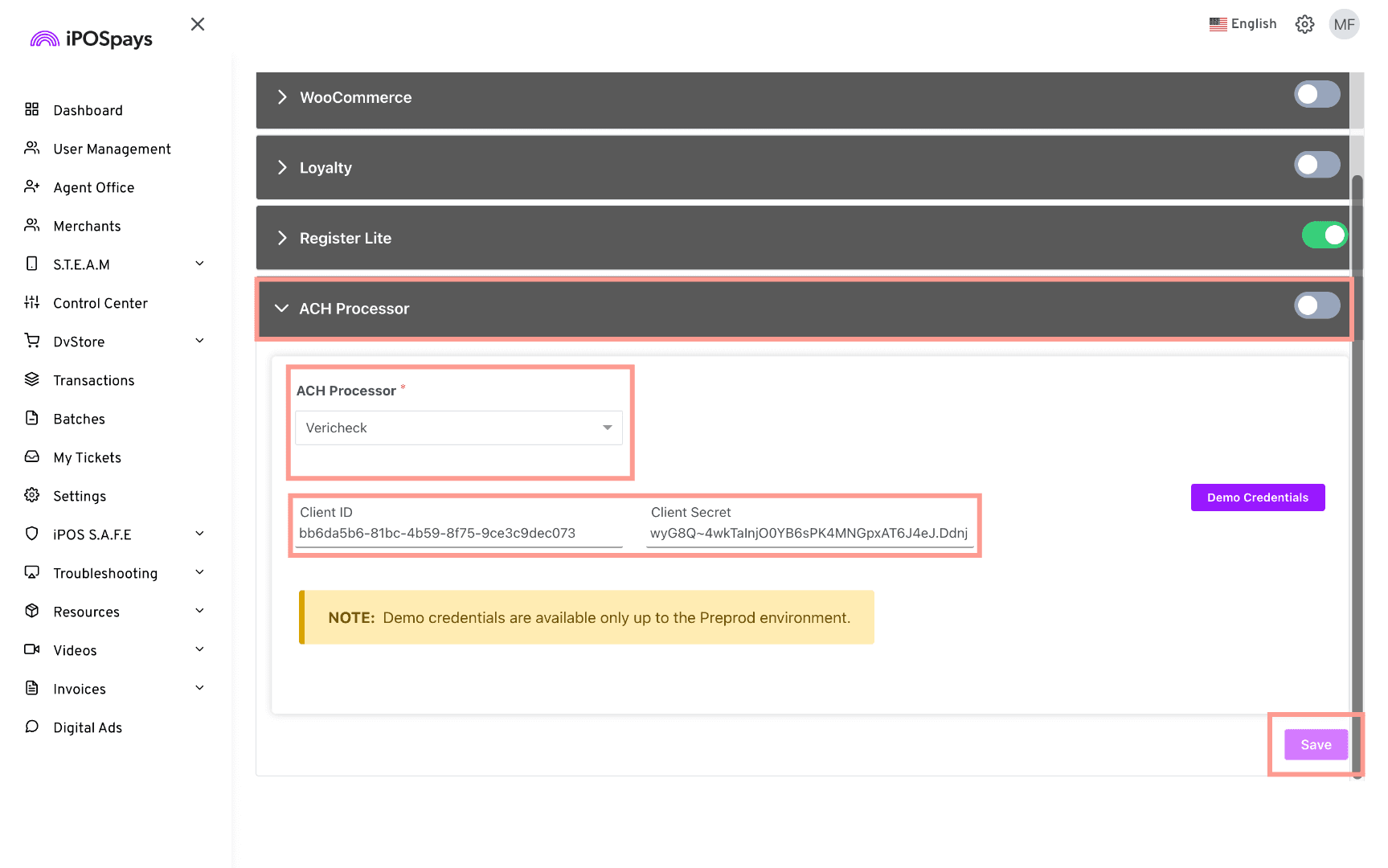This screenshot has width=1388, height=868.
Task: Select the English language option
Action: point(1254,24)
